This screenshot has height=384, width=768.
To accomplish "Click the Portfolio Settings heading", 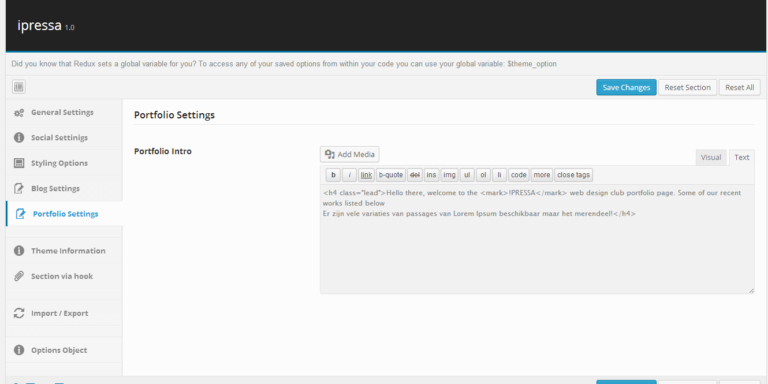I will coord(174,115).
